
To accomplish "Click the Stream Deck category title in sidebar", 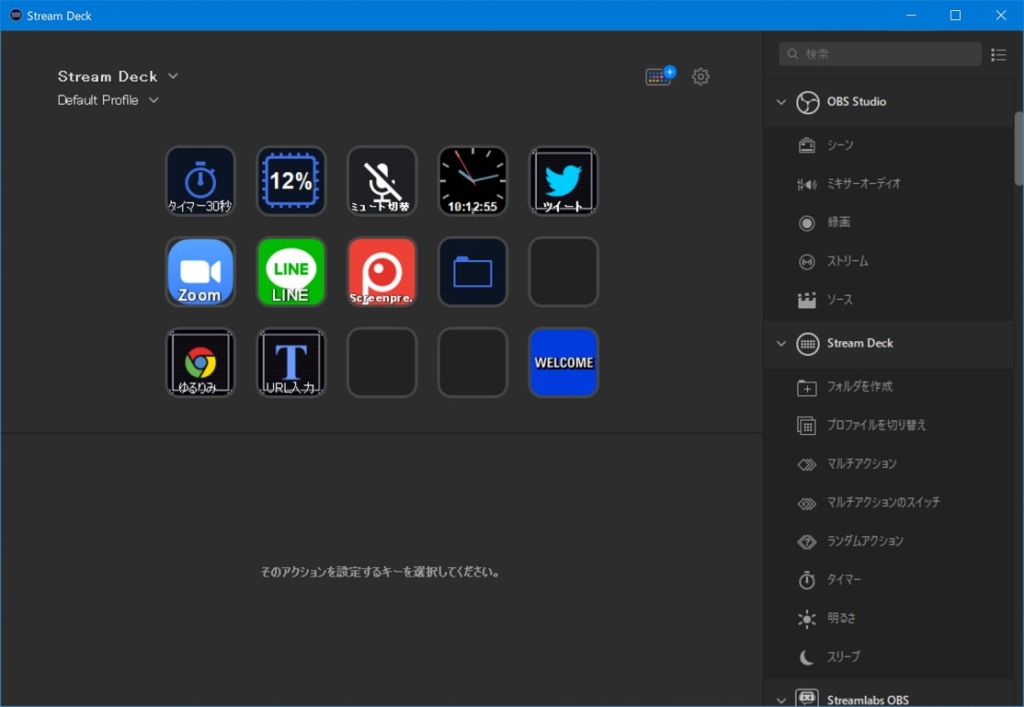I will click(860, 343).
